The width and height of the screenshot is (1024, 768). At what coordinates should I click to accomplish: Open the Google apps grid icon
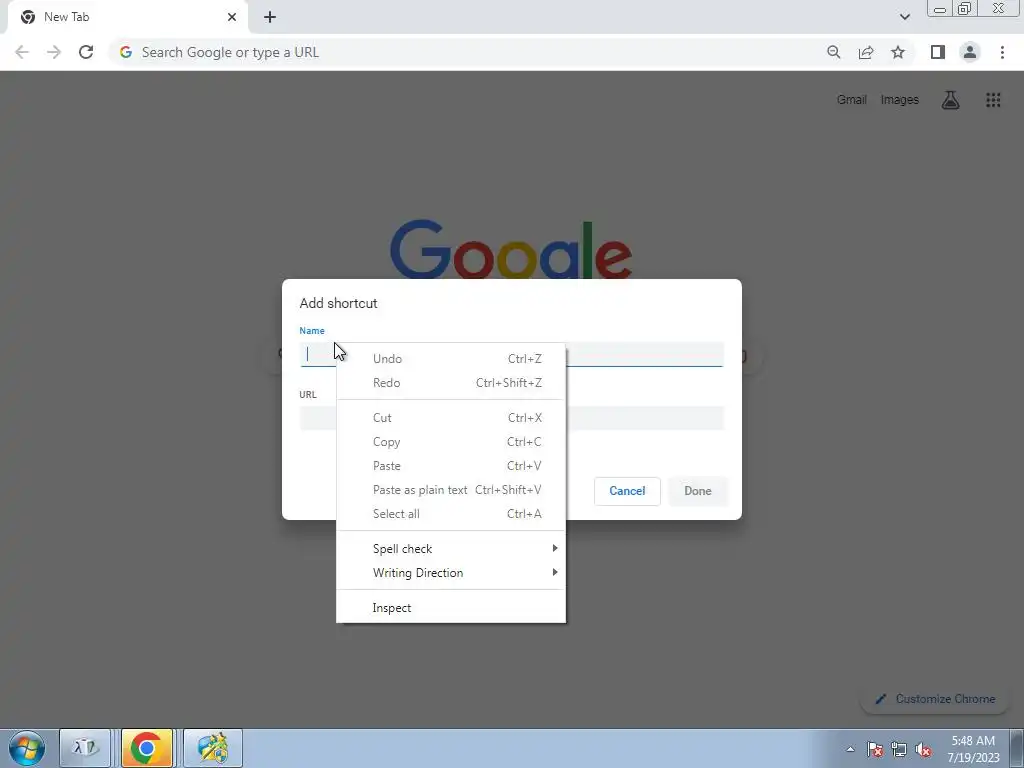tap(993, 100)
